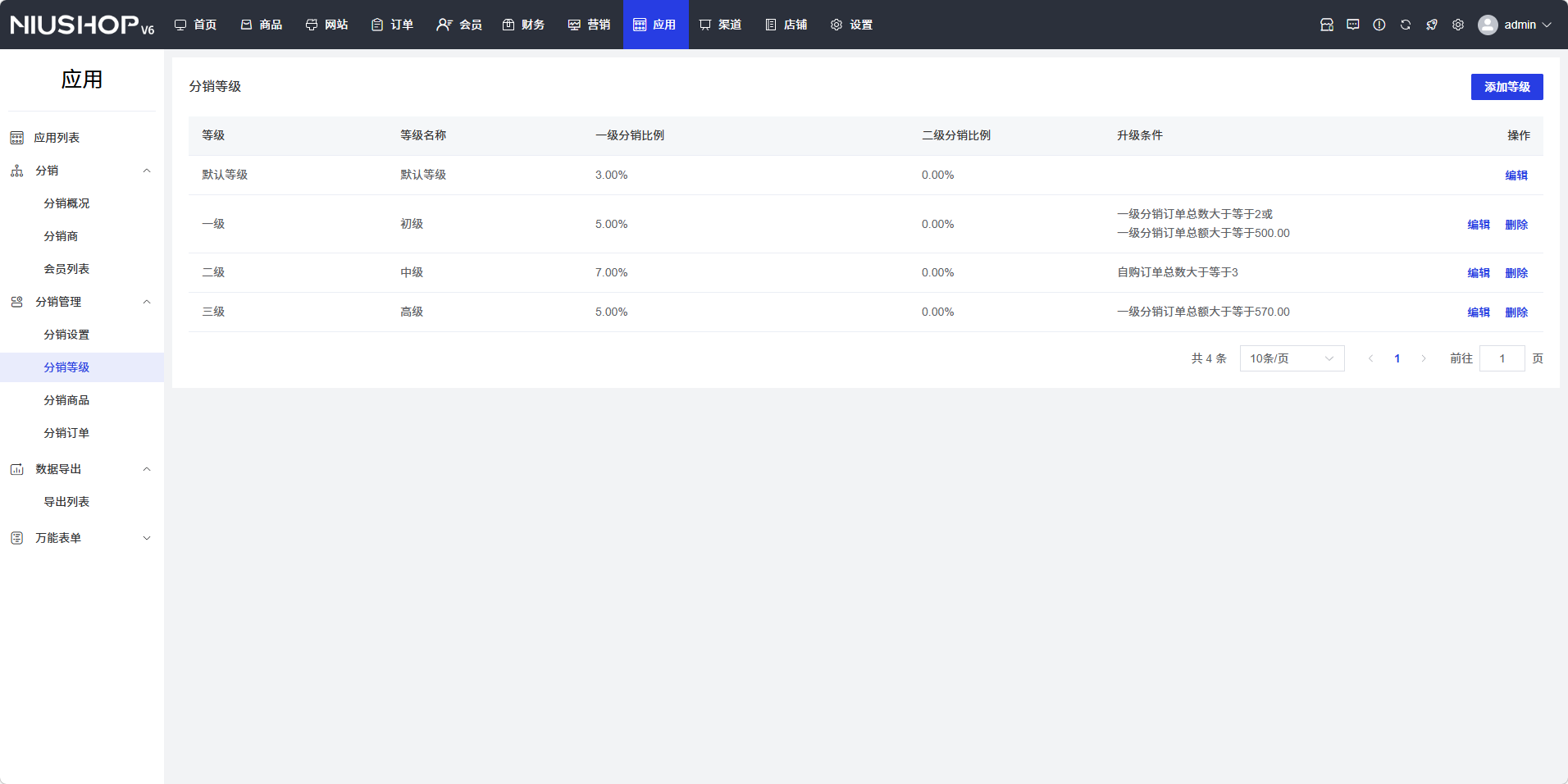Open the 10条/页 page size dropdown
Image resolution: width=1568 pixels, height=784 pixels.
click(1292, 358)
